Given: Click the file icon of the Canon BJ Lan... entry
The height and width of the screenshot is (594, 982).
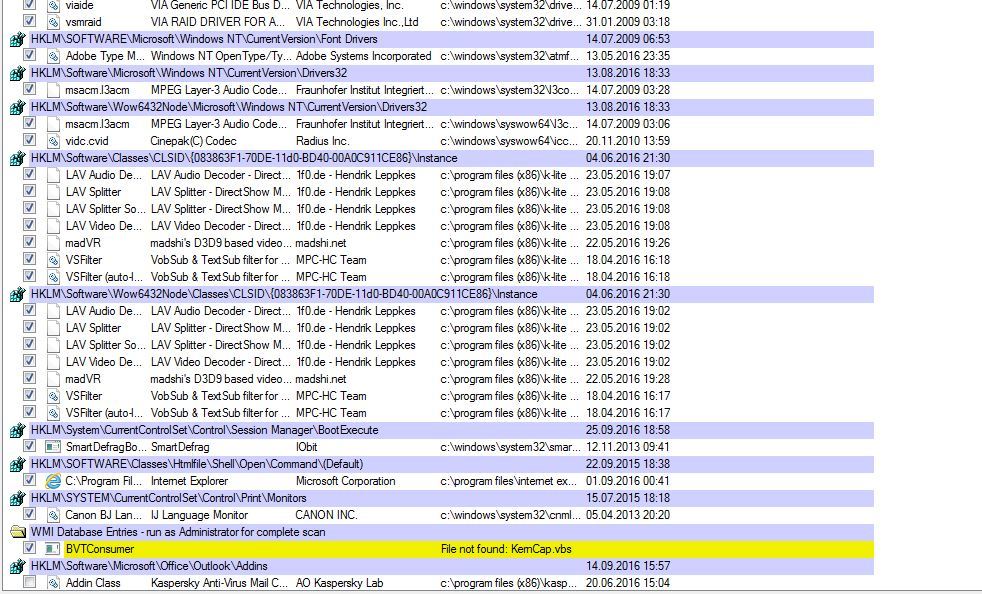Looking at the screenshot, I should click(x=53, y=515).
